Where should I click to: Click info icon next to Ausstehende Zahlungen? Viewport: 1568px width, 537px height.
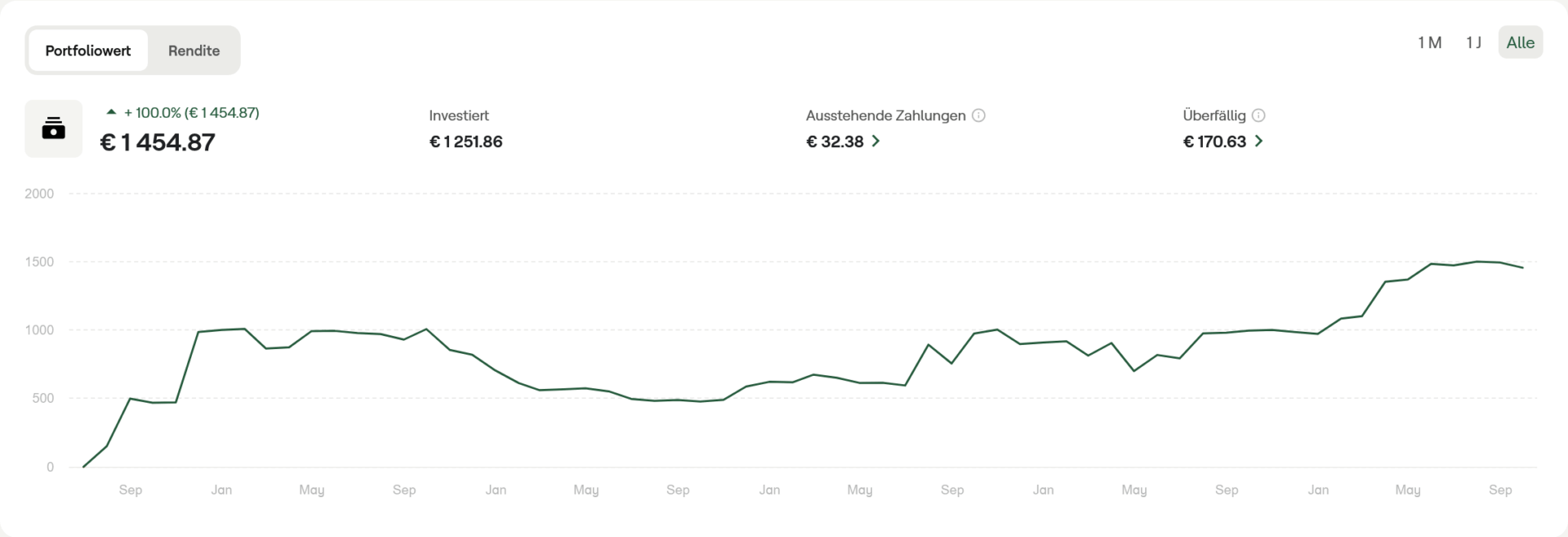pyautogui.click(x=978, y=115)
